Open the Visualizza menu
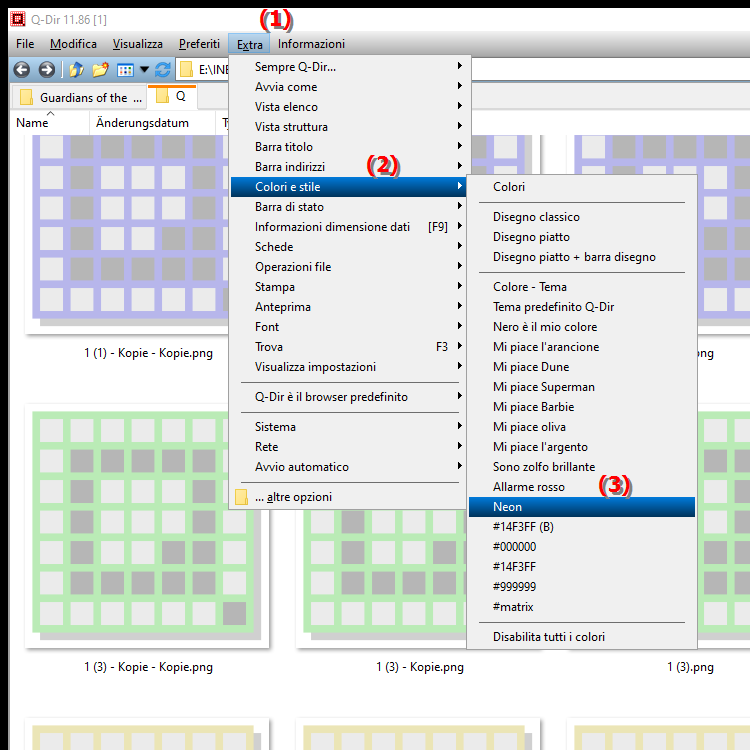 coord(138,44)
